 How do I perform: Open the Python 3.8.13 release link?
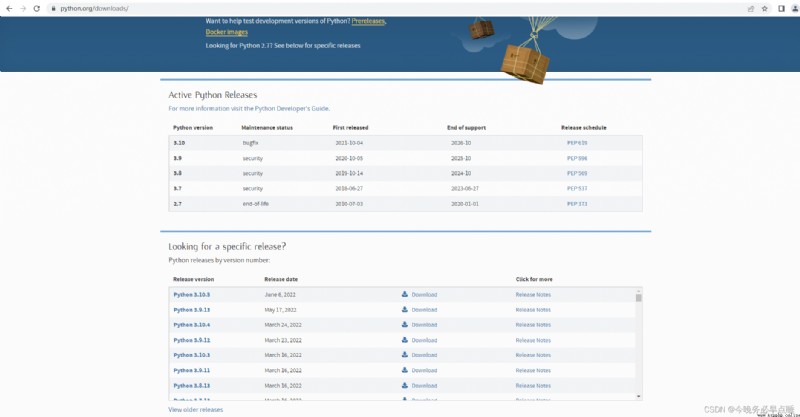191,385
